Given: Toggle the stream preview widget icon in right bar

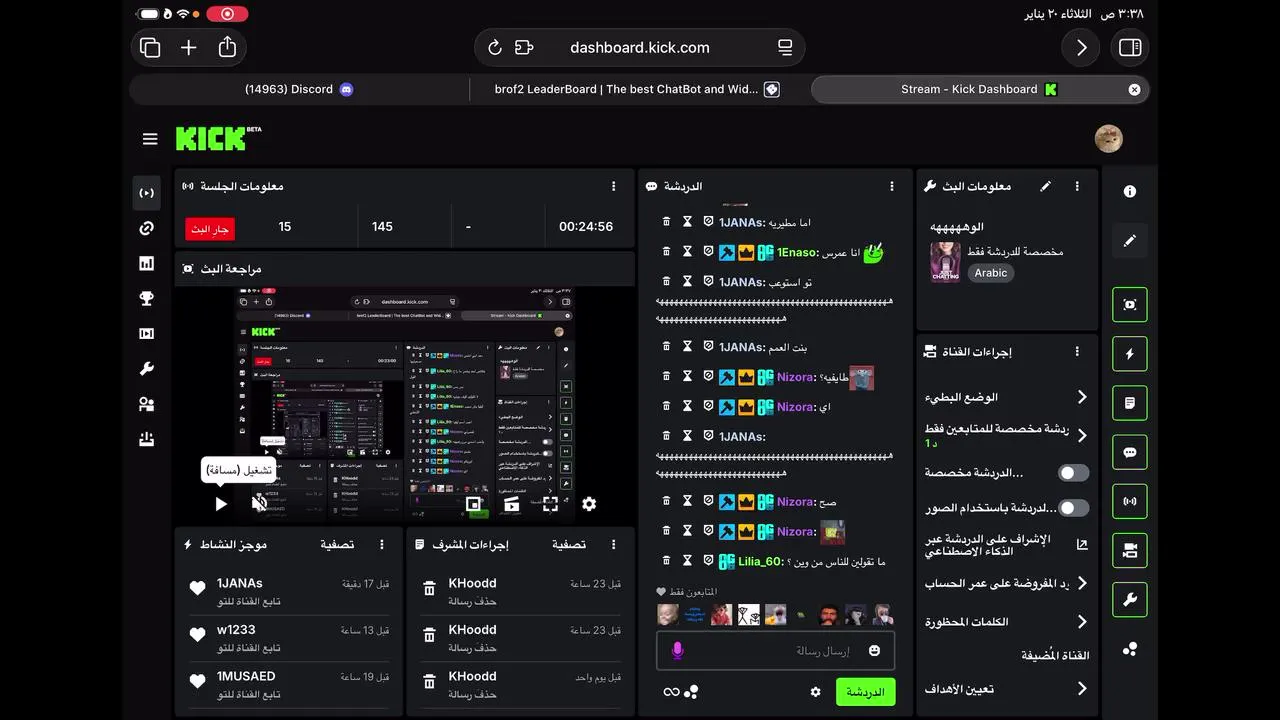Looking at the screenshot, I should point(1130,305).
